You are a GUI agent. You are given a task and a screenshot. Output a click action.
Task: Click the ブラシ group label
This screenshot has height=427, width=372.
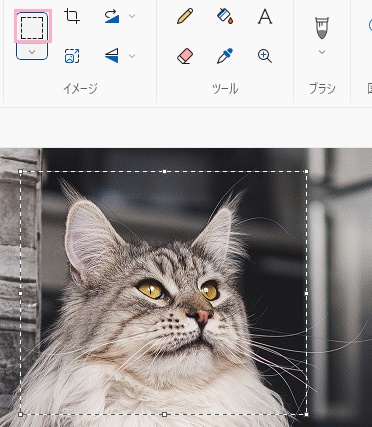tap(322, 89)
